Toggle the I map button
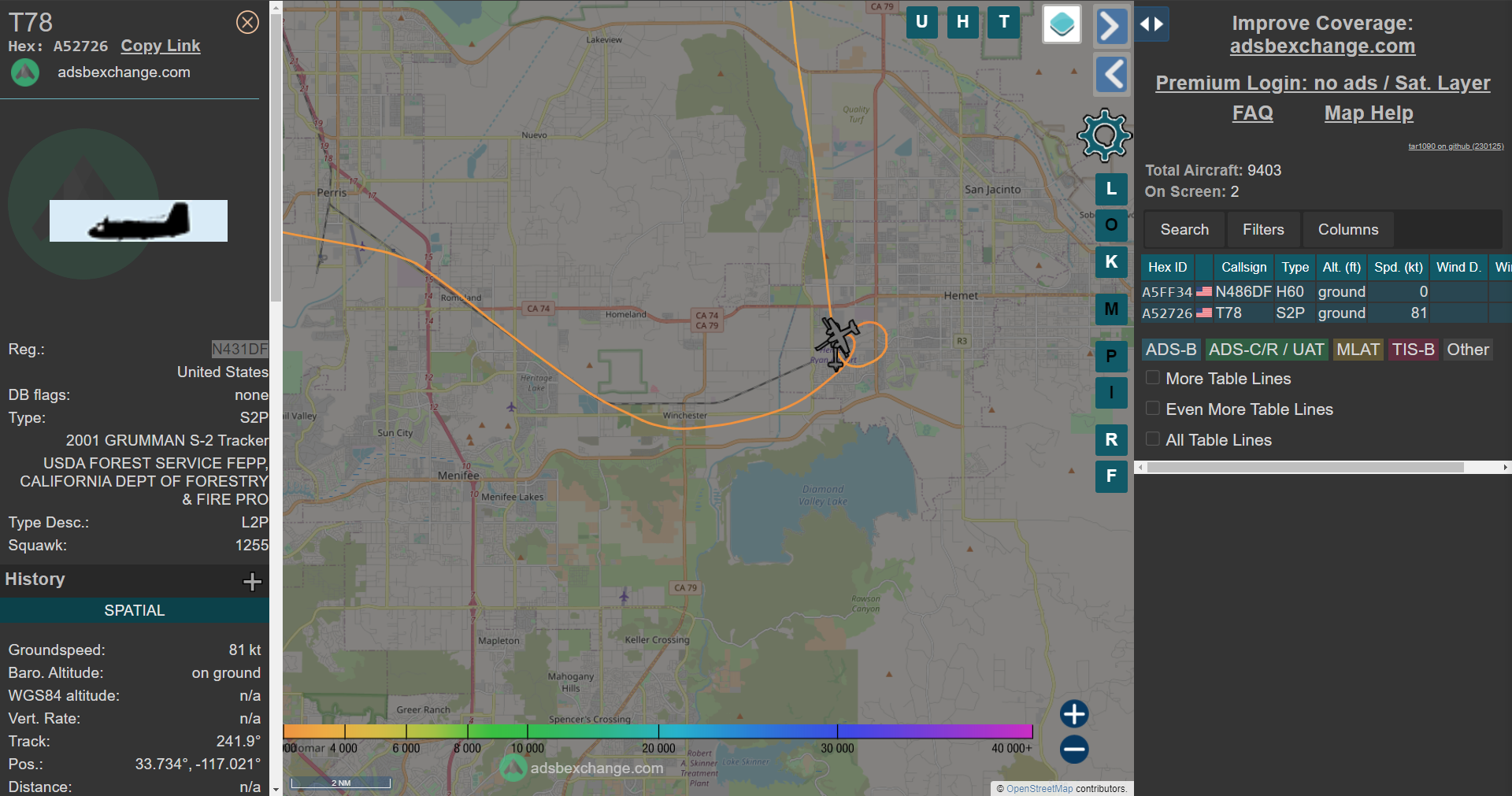Screen dimensions: 1512x796 pos(1111,392)
